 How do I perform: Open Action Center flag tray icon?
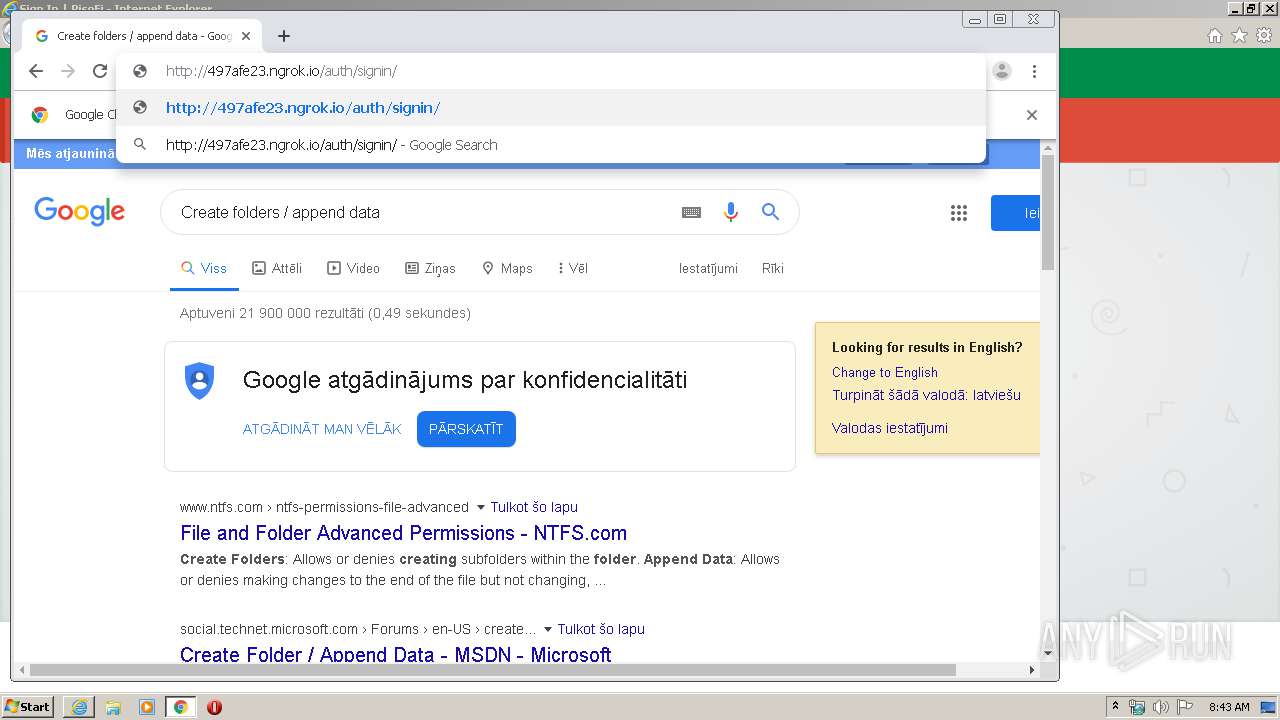pyautogui.click(x=1184, y=707)
